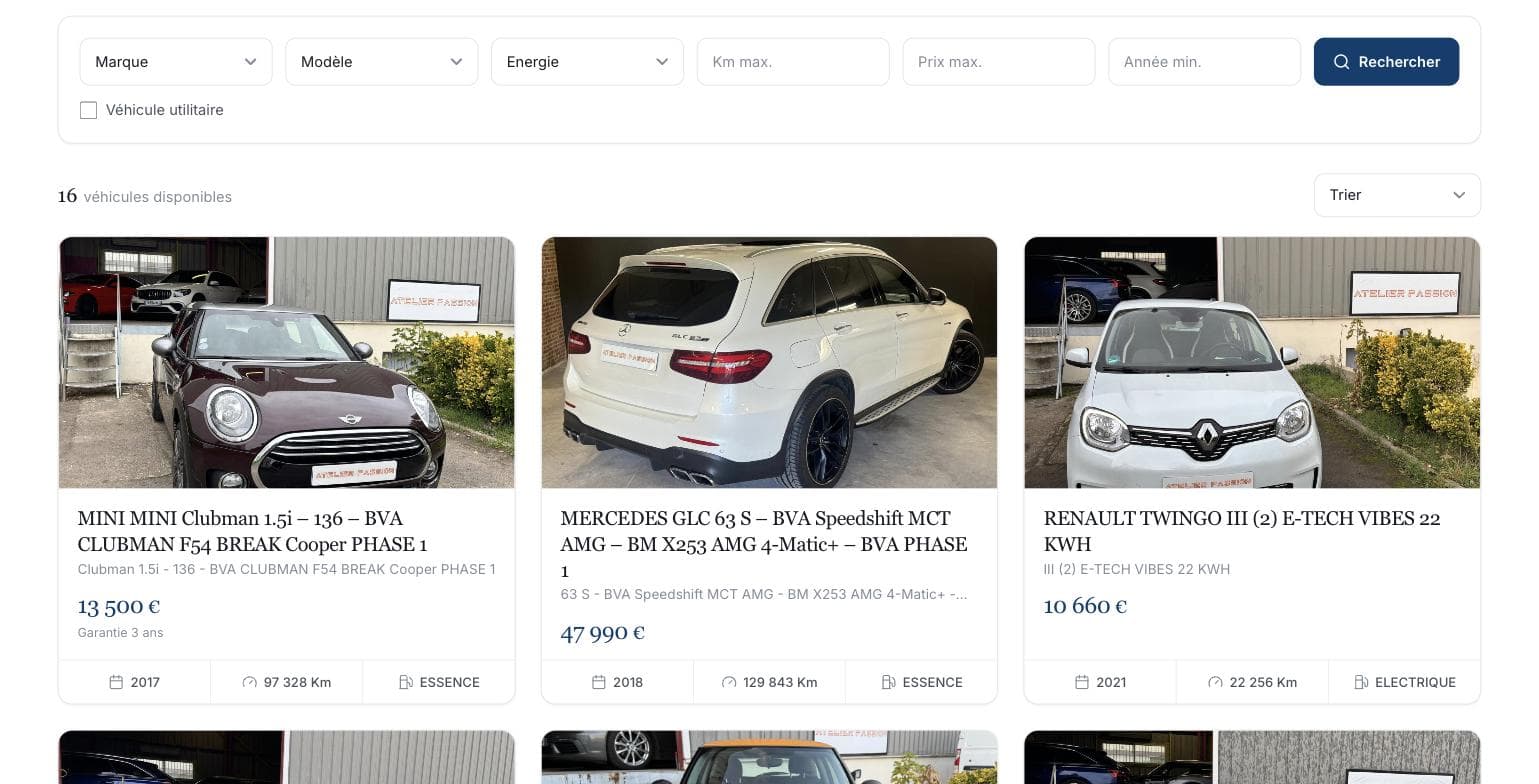Open the MERCEDES GLC 63 S listing title
Viewport: 1539px width, 784px height.
click(764, 544)
